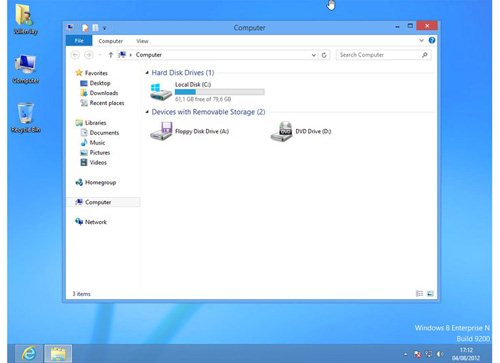
Task: Click the Up arrow navigation button
Action: click(111, 55)
